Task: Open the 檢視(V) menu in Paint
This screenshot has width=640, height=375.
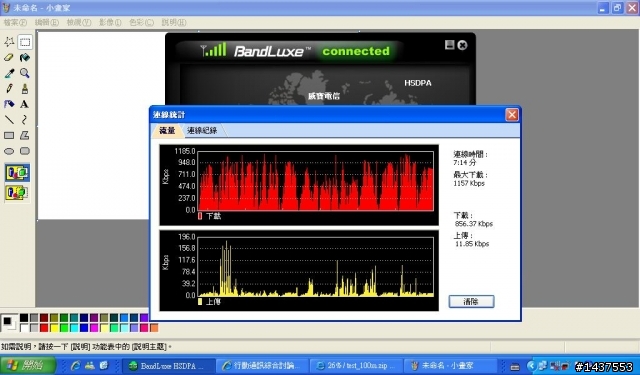Action: click(x=79, y=22)
